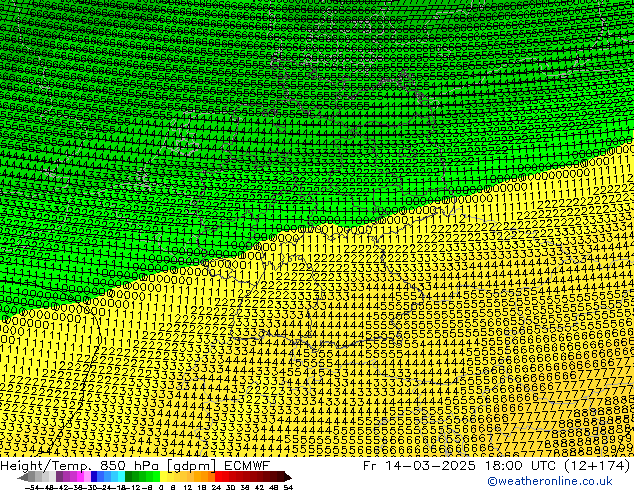Click the '12' legend label under the yellow swatches
This screenshot has height=490, width=634.
click(x=188, y=487)
